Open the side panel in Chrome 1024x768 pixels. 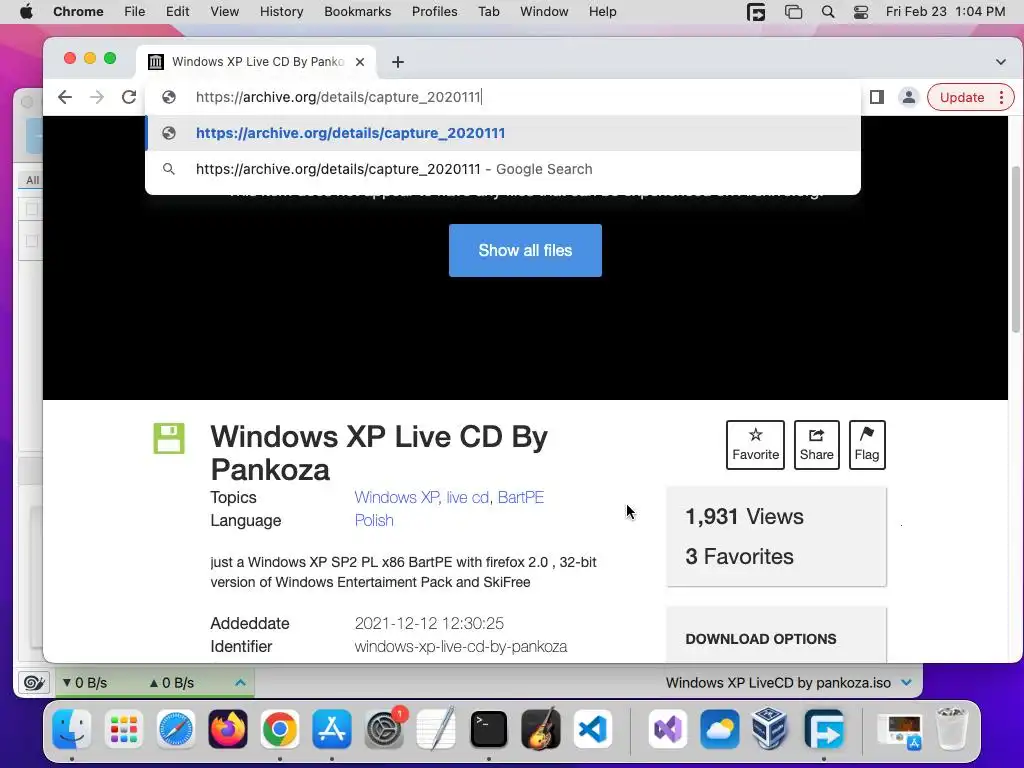[876, 97]
